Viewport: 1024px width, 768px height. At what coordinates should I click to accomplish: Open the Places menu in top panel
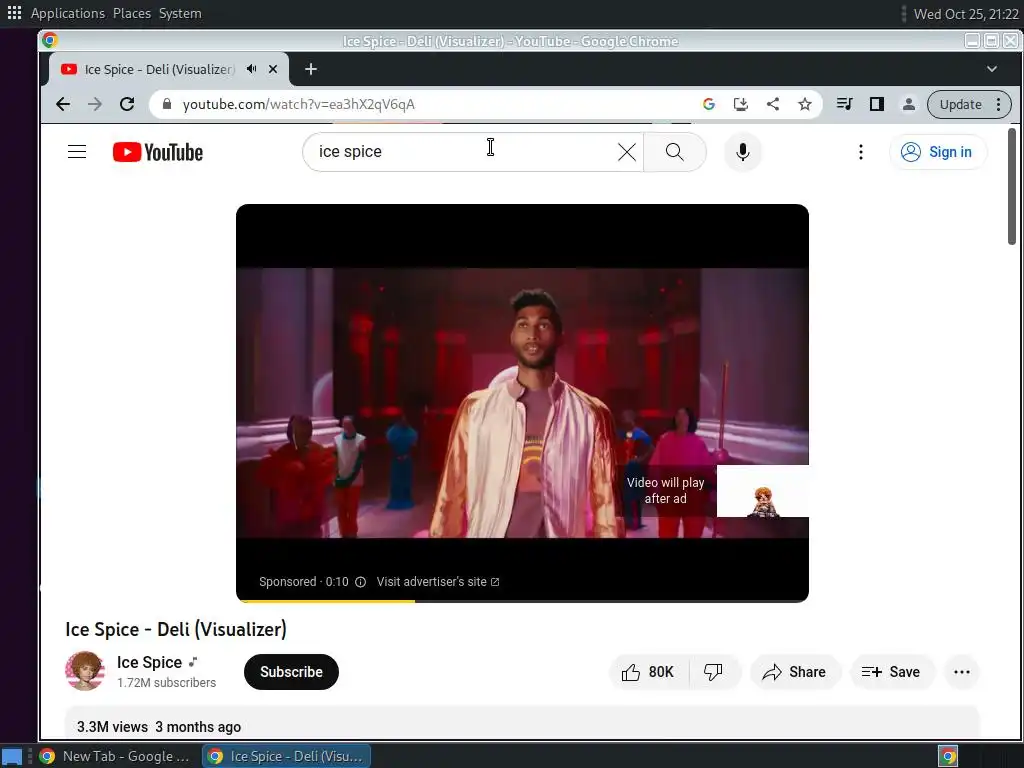tap(132, 13)
